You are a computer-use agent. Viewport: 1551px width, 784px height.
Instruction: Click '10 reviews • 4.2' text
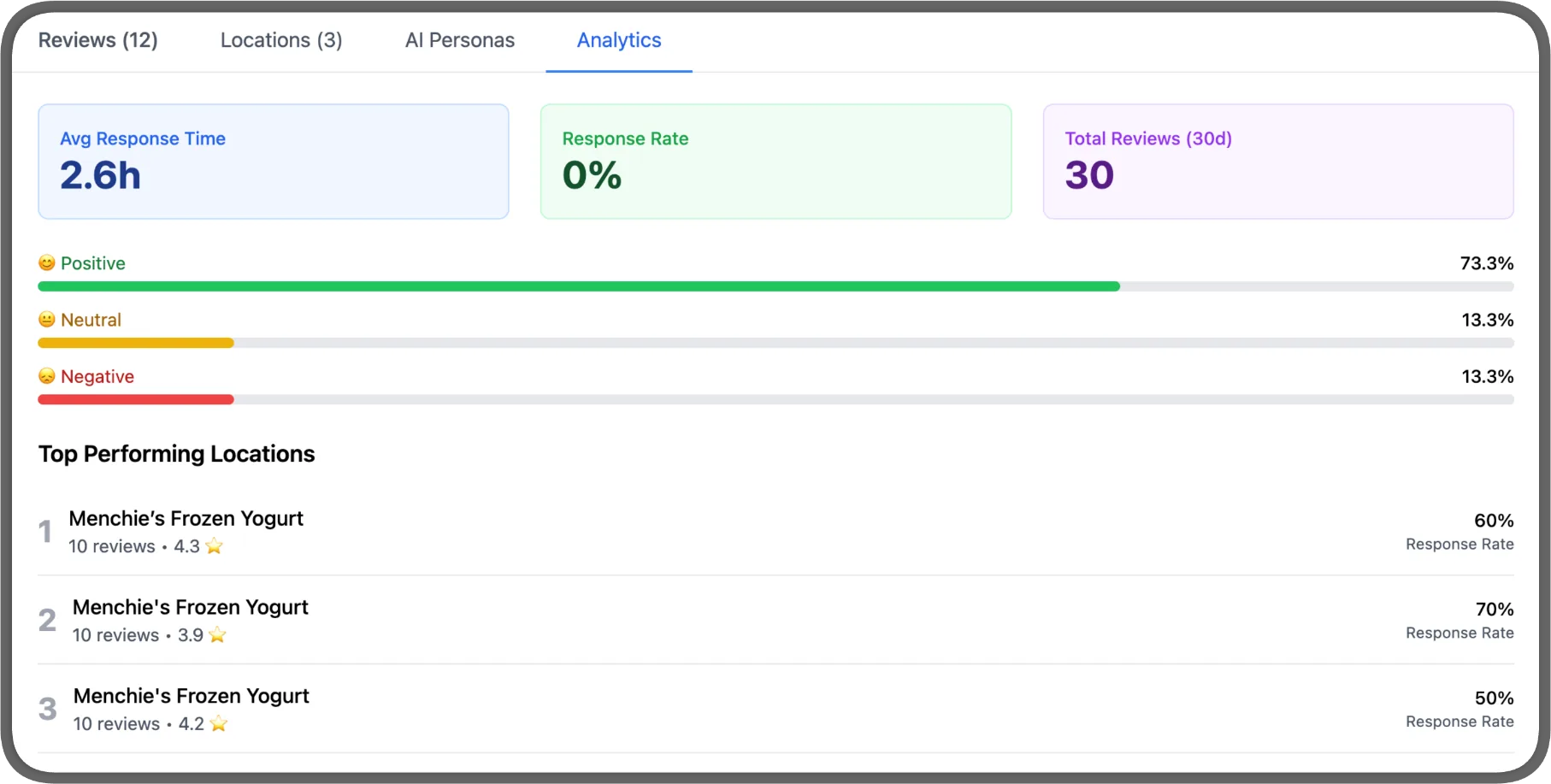click(139, 724)
